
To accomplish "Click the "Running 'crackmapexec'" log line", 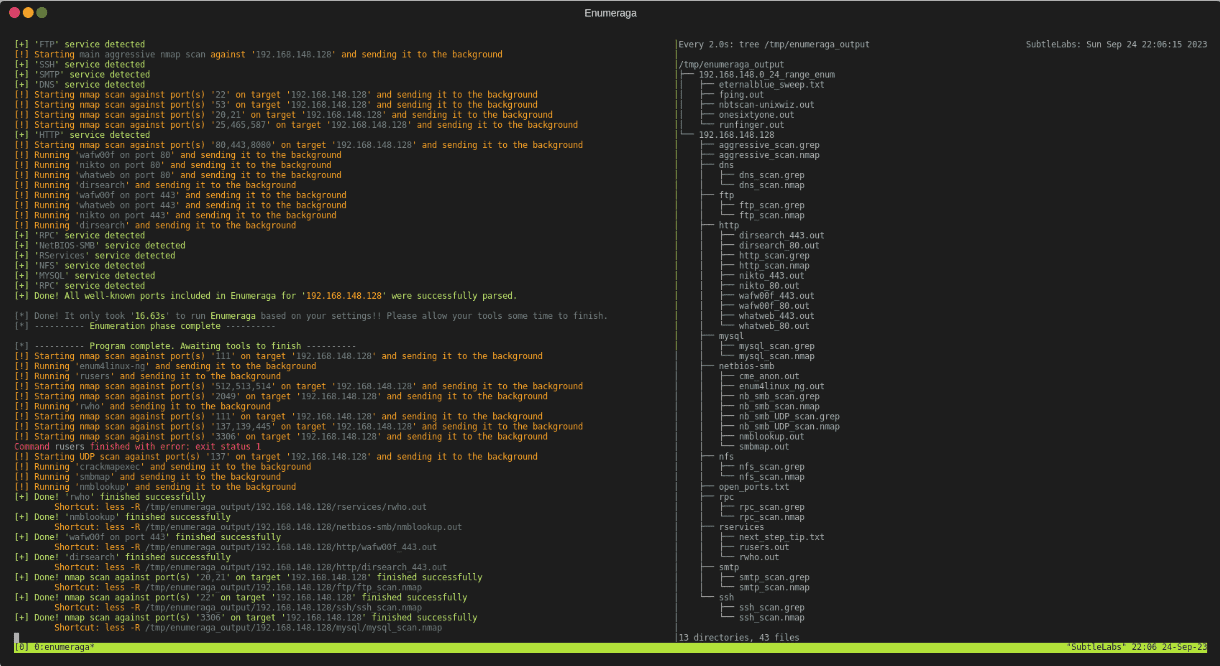I will click(162, 466).
